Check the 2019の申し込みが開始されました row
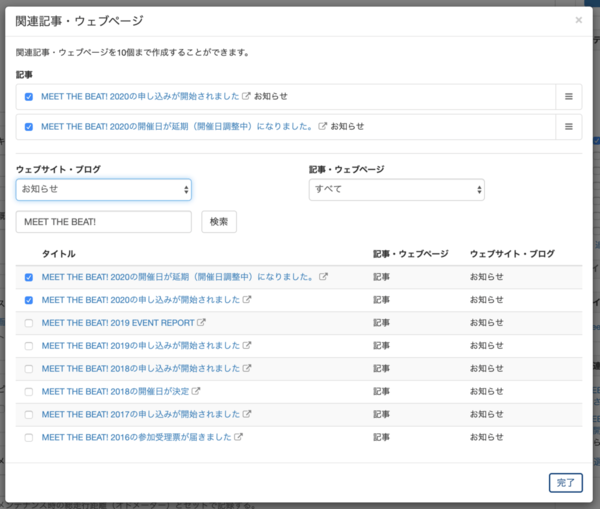Screen dimensions: 600x509 point(29,346)
